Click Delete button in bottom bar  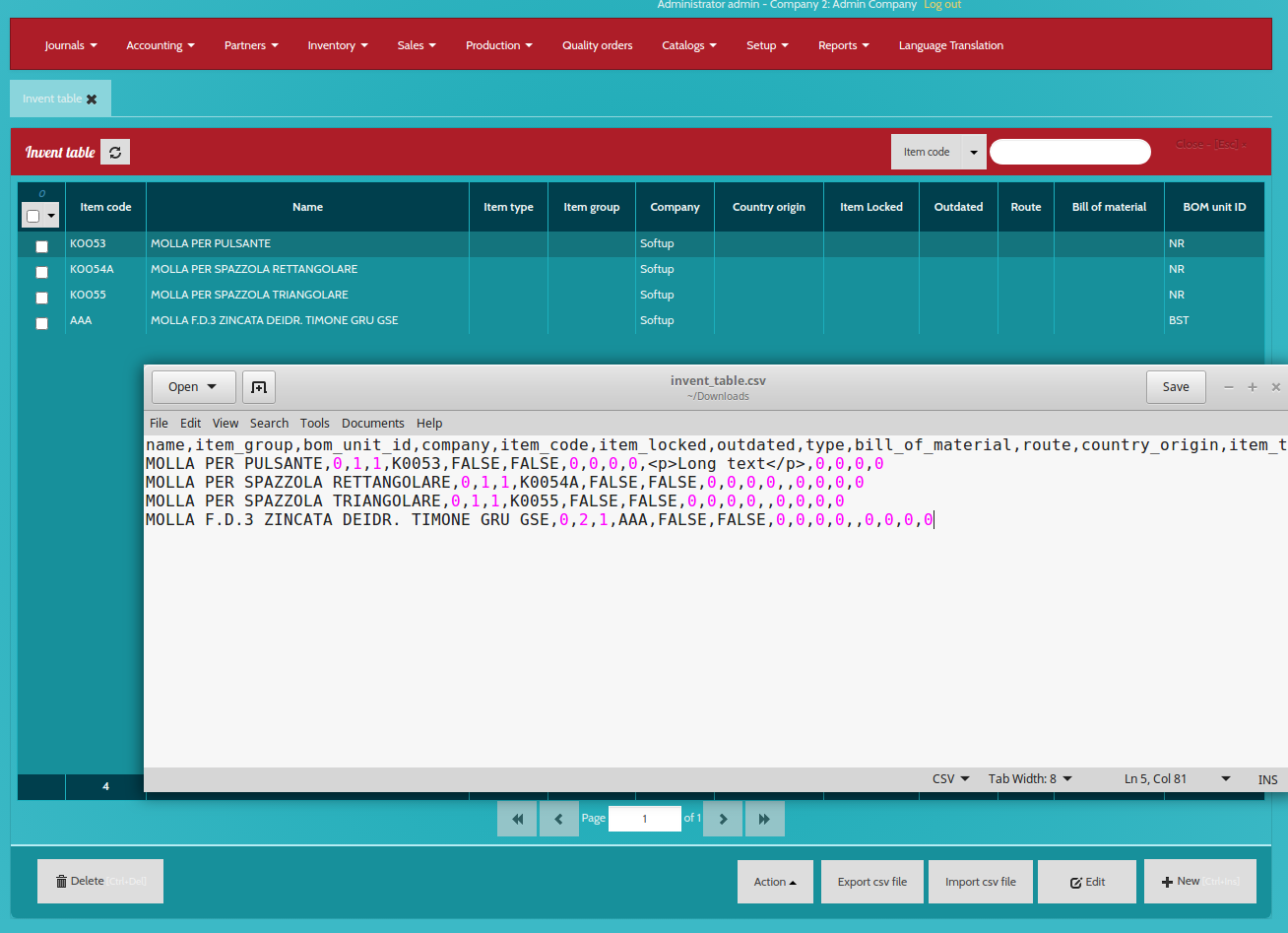100,882
